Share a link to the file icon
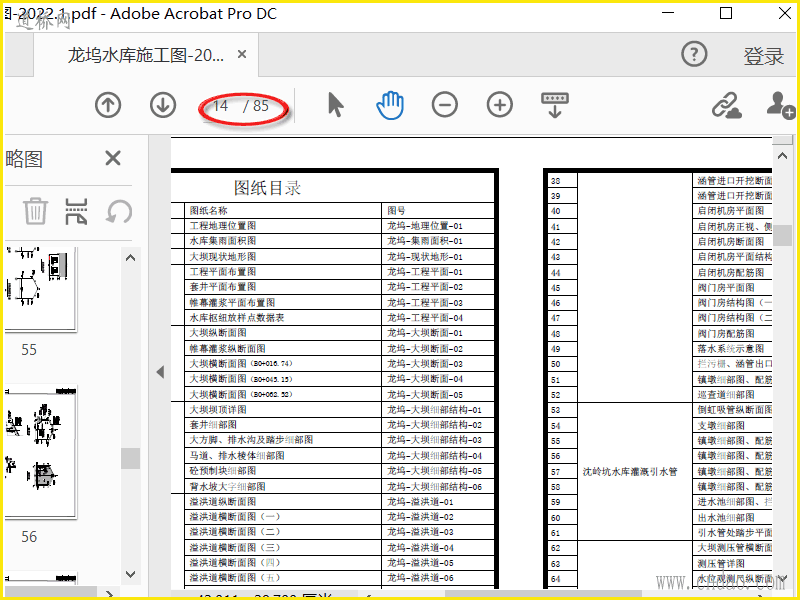The height and width of the screenshot is (600, 800). click(x=727, y=105)
